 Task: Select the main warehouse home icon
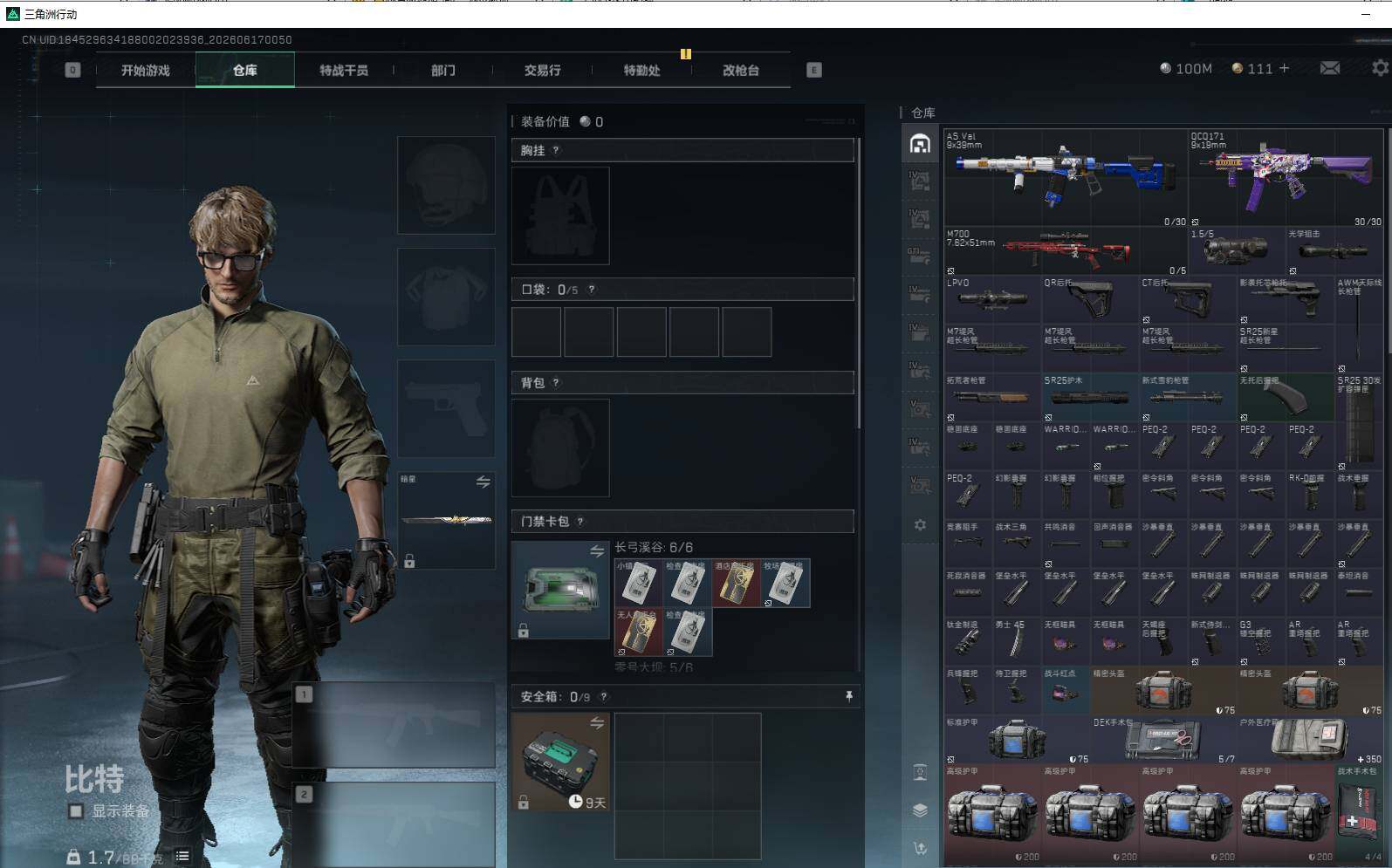coord(920,144)
